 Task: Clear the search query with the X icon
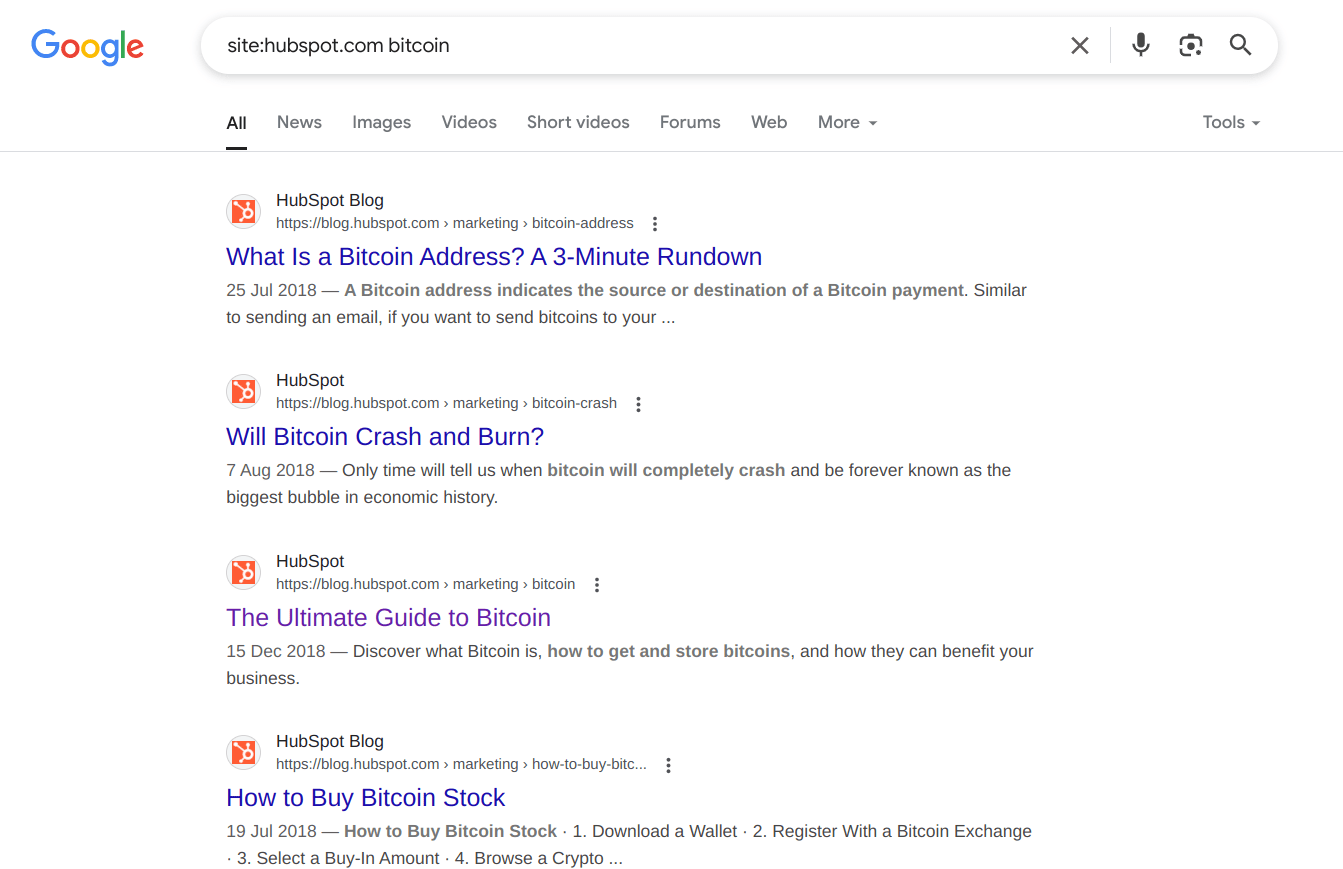coord(1080,45)
